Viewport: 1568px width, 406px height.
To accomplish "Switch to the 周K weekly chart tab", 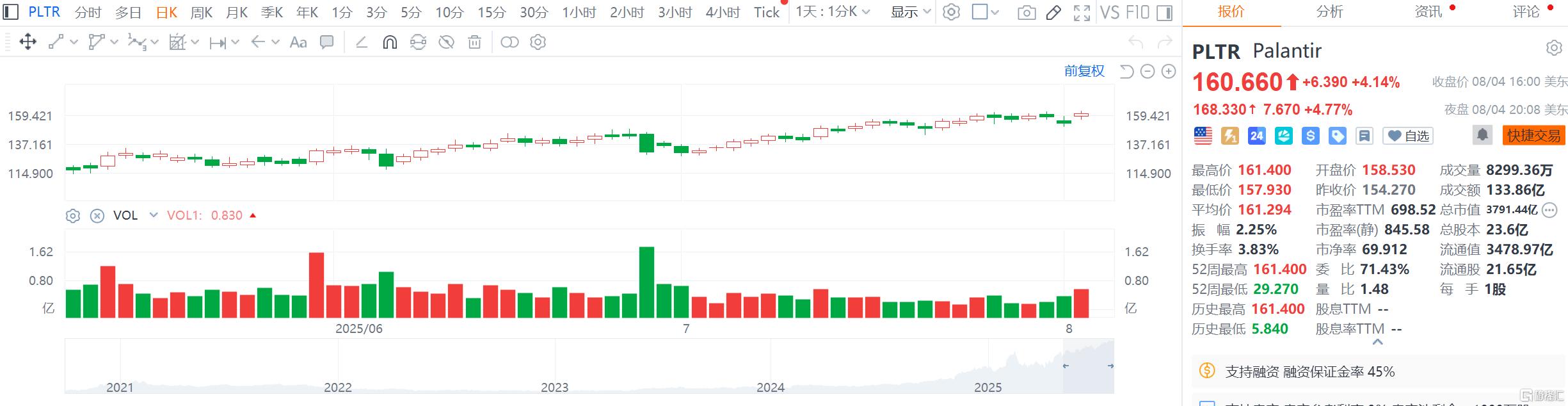I will coord(202,12).
